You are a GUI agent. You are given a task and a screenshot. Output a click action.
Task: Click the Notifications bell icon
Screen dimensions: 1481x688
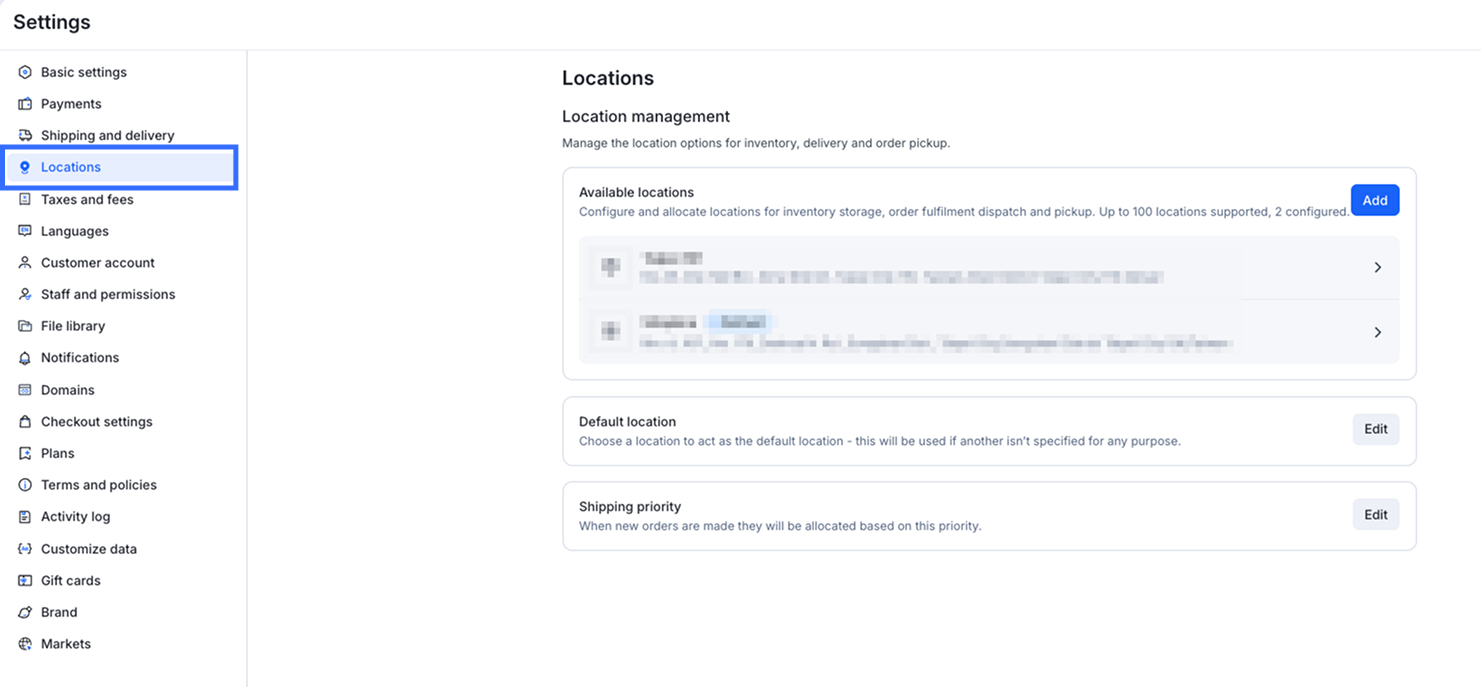[25, 358]
